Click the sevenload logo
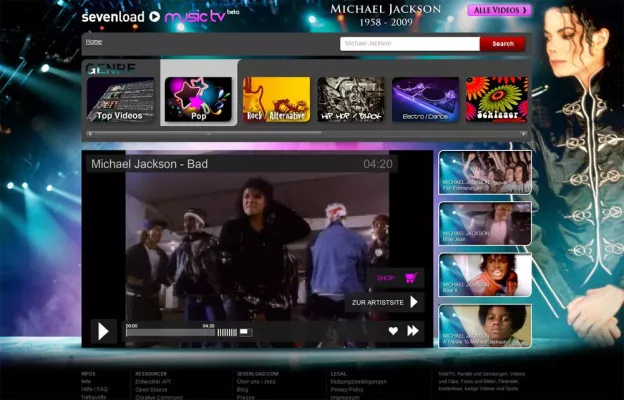624x400 pixels. point(115,16)
